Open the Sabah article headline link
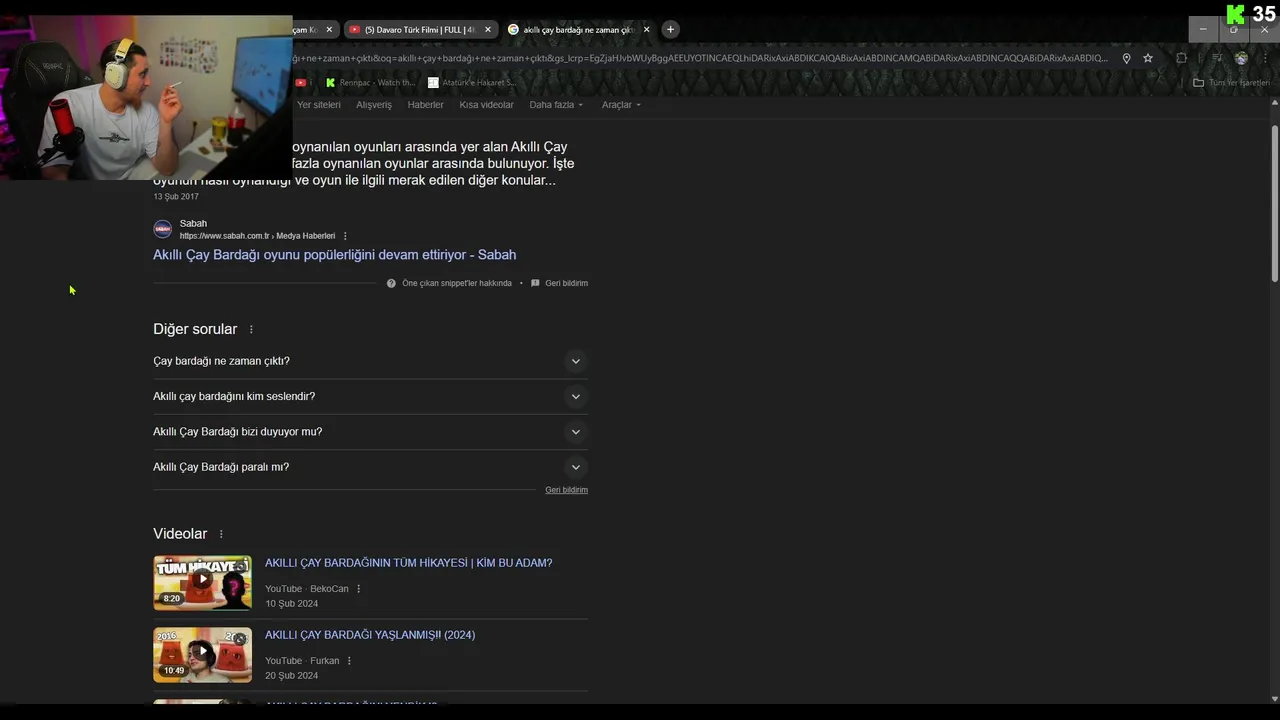This screenshot has width=1280, height=720. click(x=334, y=255)
